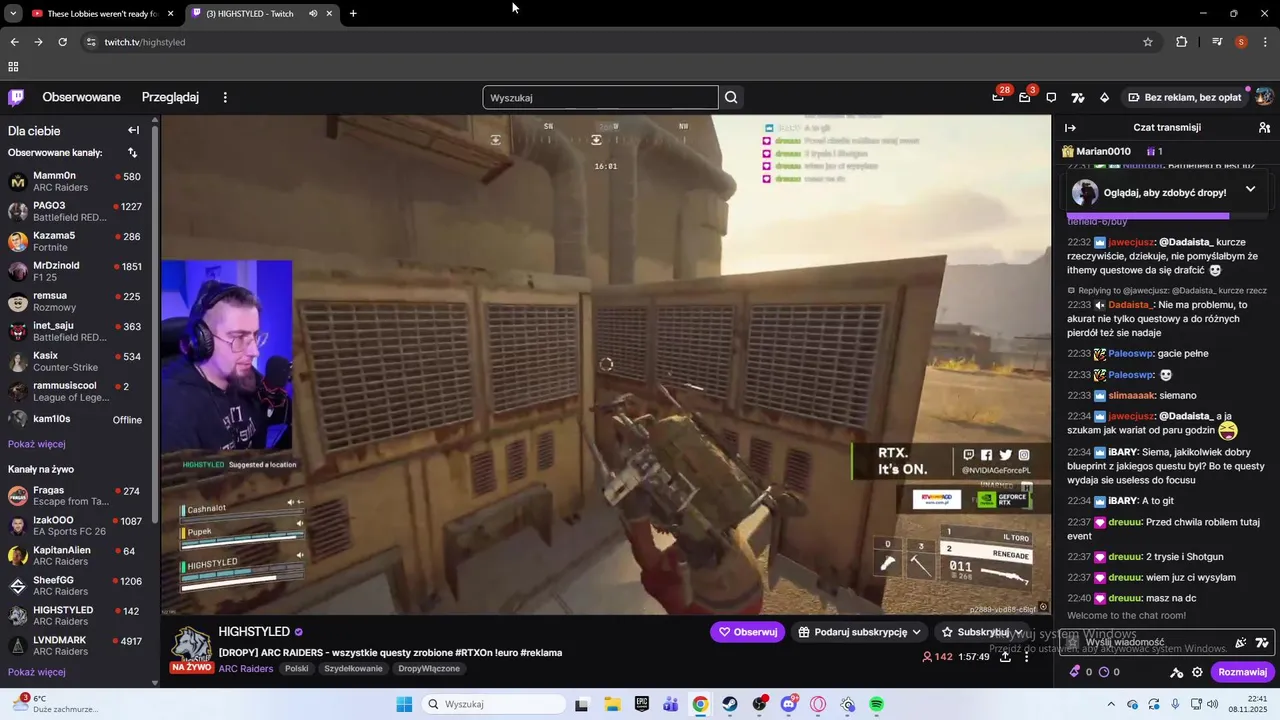
Task: Open Podaruj subskrypcję dropdown
Action: (858, 632)
